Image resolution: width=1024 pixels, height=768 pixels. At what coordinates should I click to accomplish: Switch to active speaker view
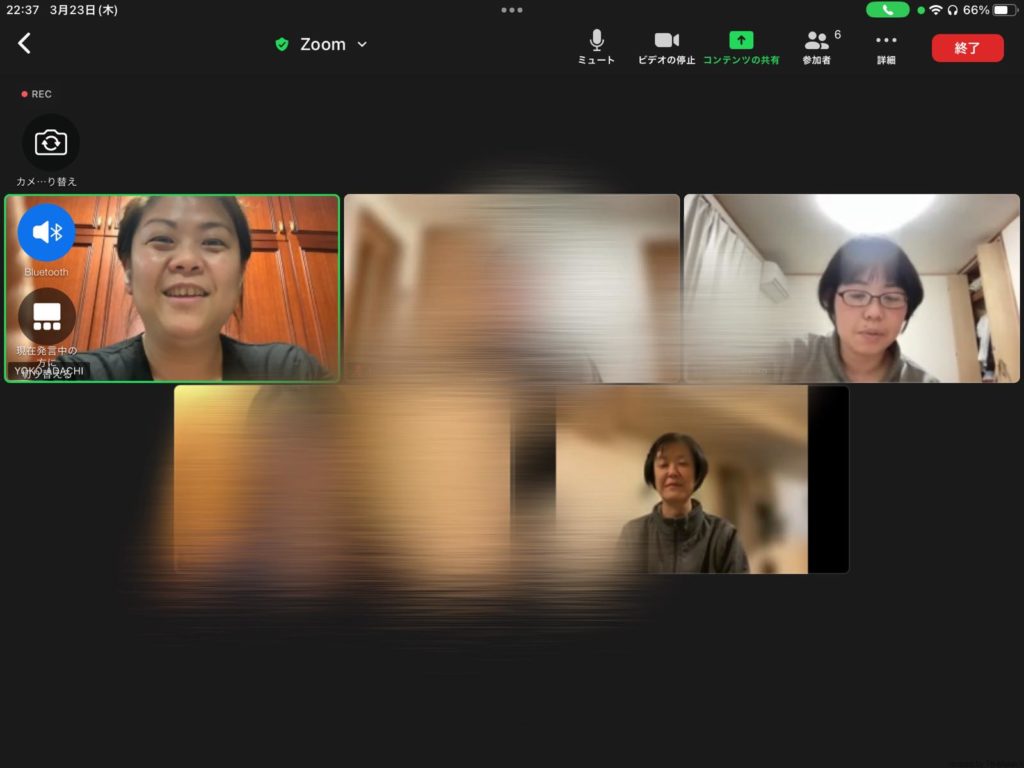[x=47, y=317]
